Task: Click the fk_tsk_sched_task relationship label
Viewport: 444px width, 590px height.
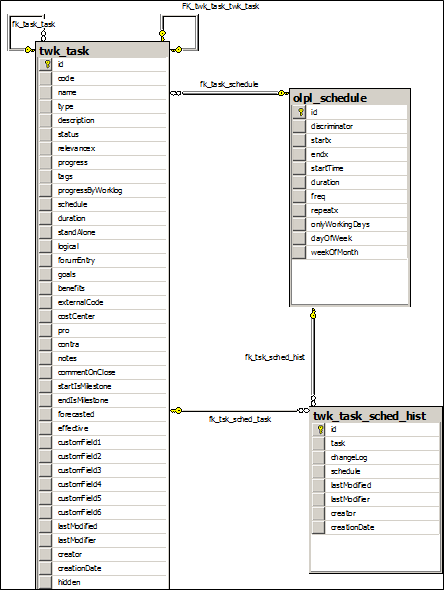Action: coord(240,419)
